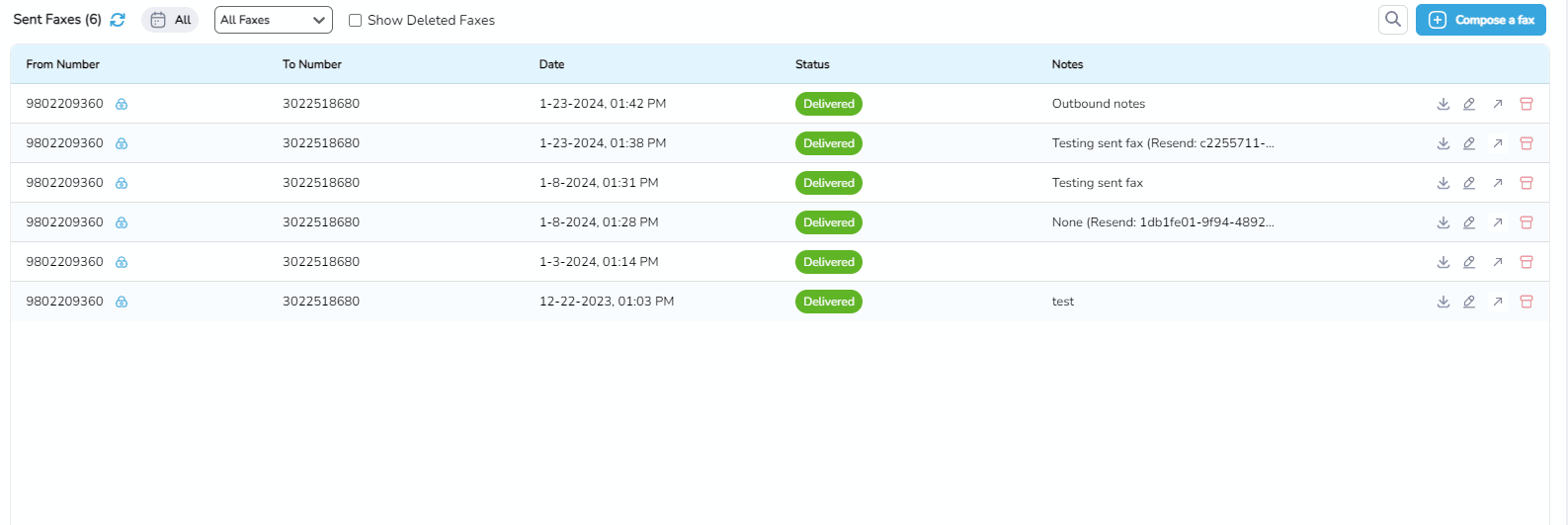
Task: Click cloud icon in the 01:28 PM row
Action: tap(122, 222)
